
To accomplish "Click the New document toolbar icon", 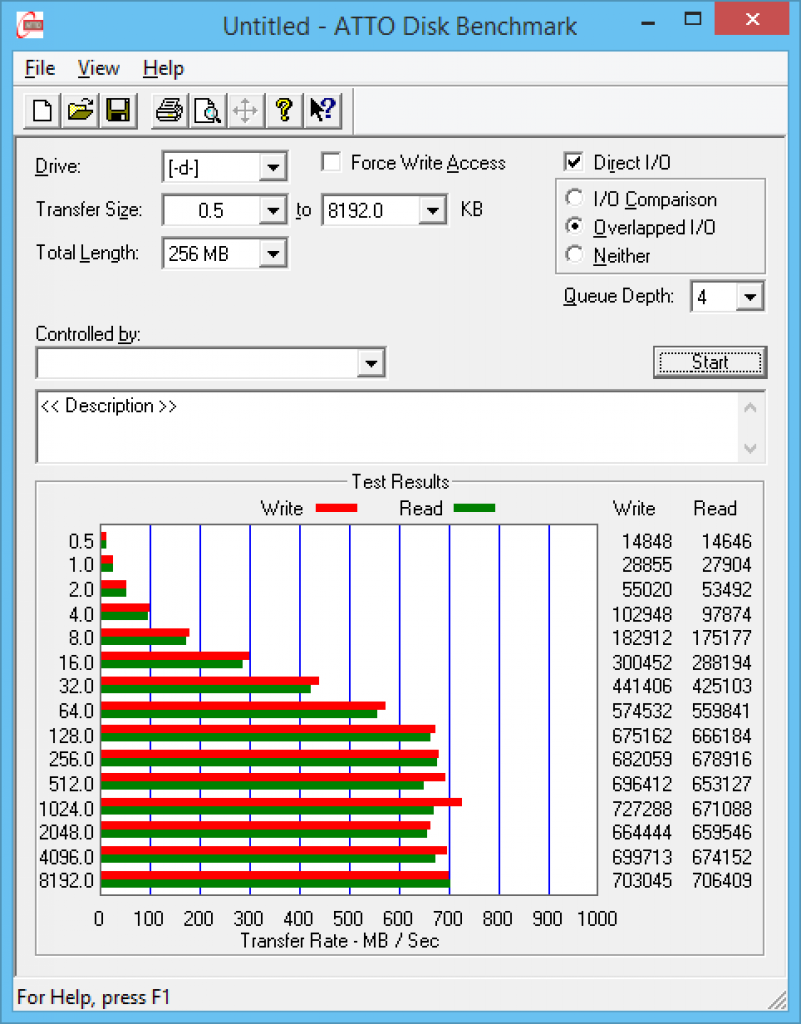I will (x=42, y=110).
